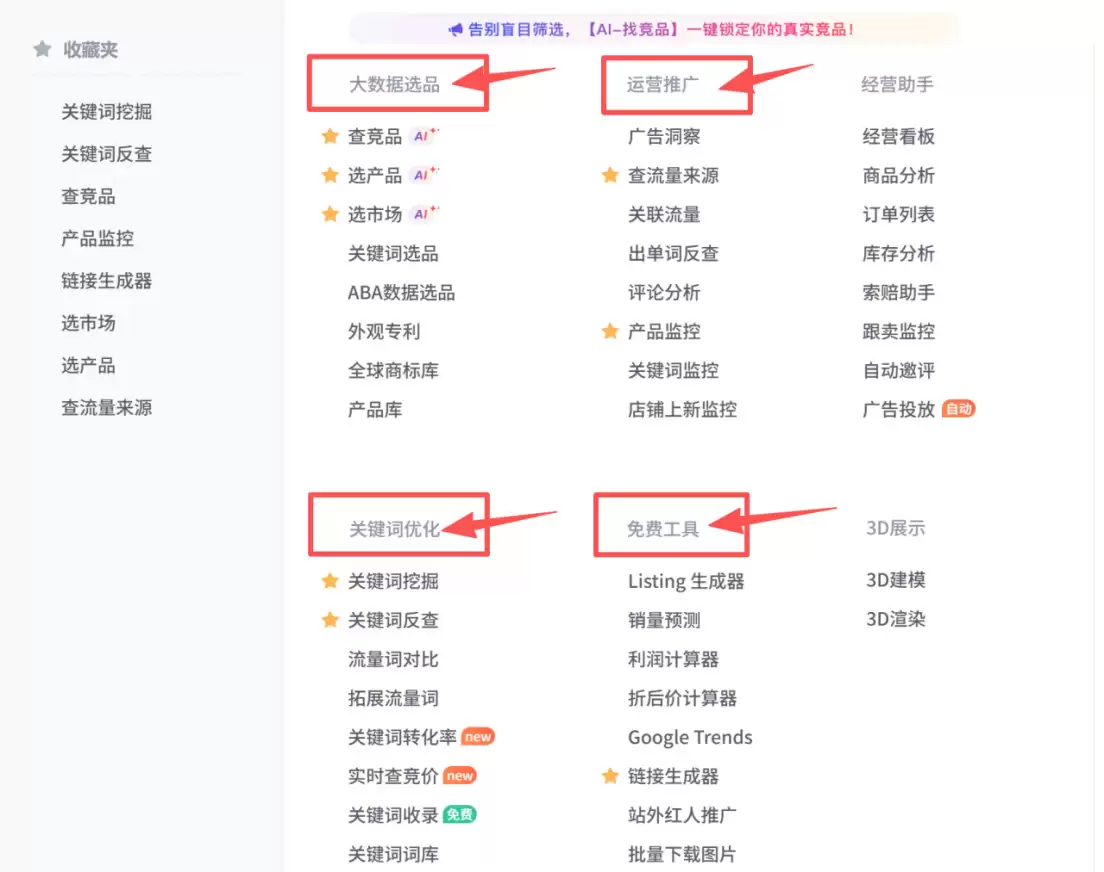This screenshot has width=1104, height=872.
Task: Open Listing 生成器 tool
Action: click(685, 581)
